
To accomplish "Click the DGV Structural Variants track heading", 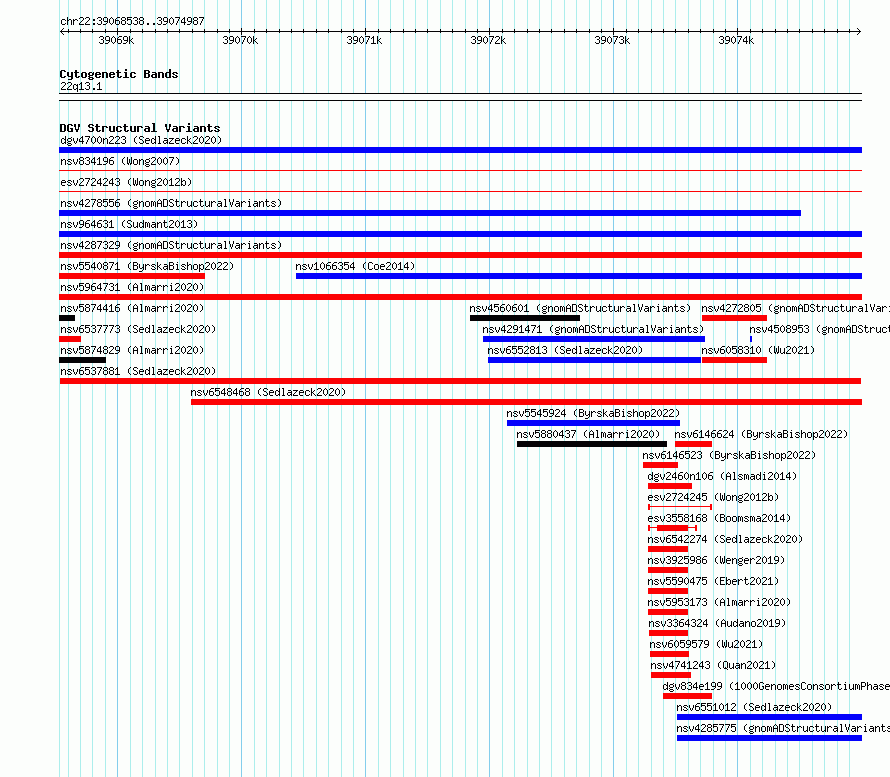I will tap(140, 128).
